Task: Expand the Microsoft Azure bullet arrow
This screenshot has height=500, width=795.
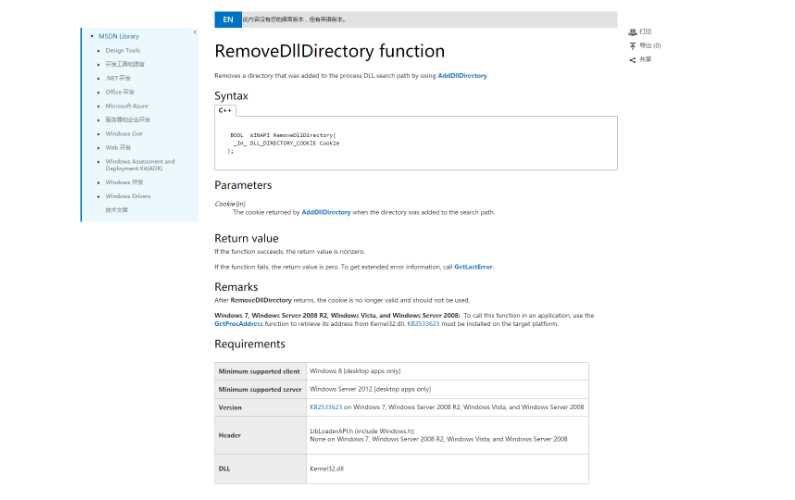Action: coord(99,105)
